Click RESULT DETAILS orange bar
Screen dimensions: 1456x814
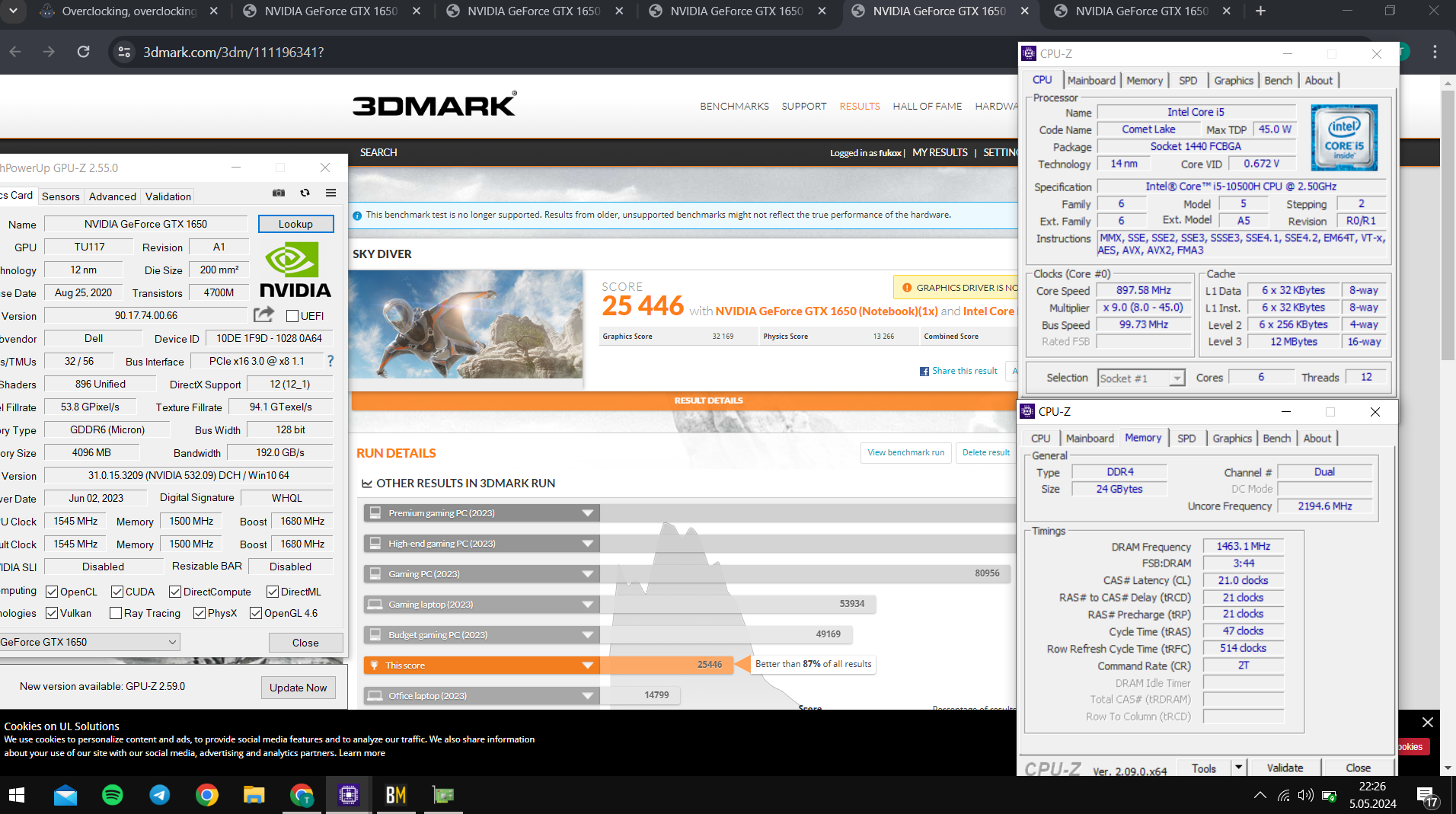click(684, 401)
